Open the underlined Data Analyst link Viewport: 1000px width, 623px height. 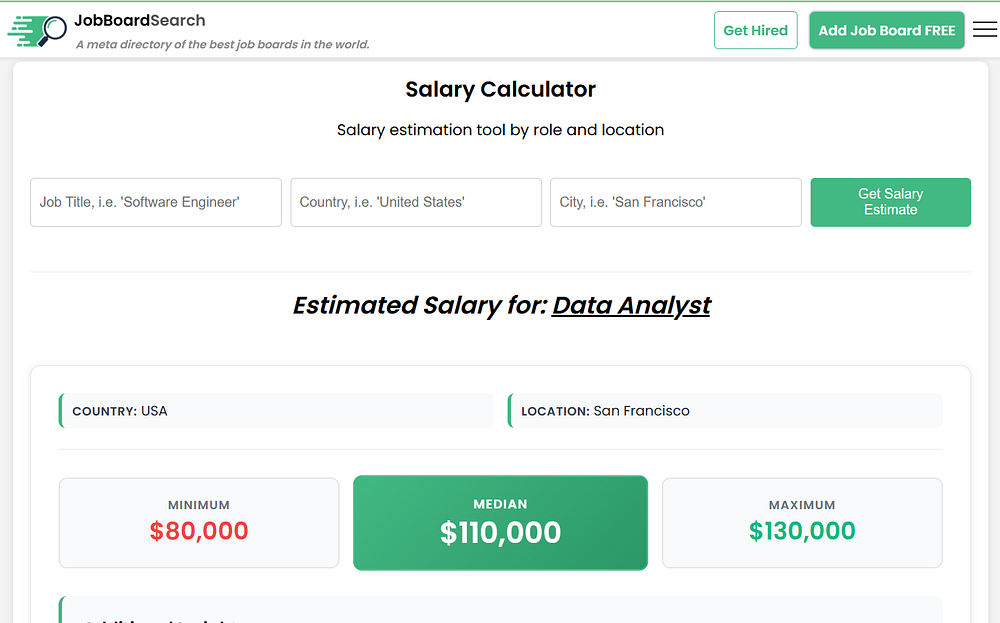tap(631, 305)
